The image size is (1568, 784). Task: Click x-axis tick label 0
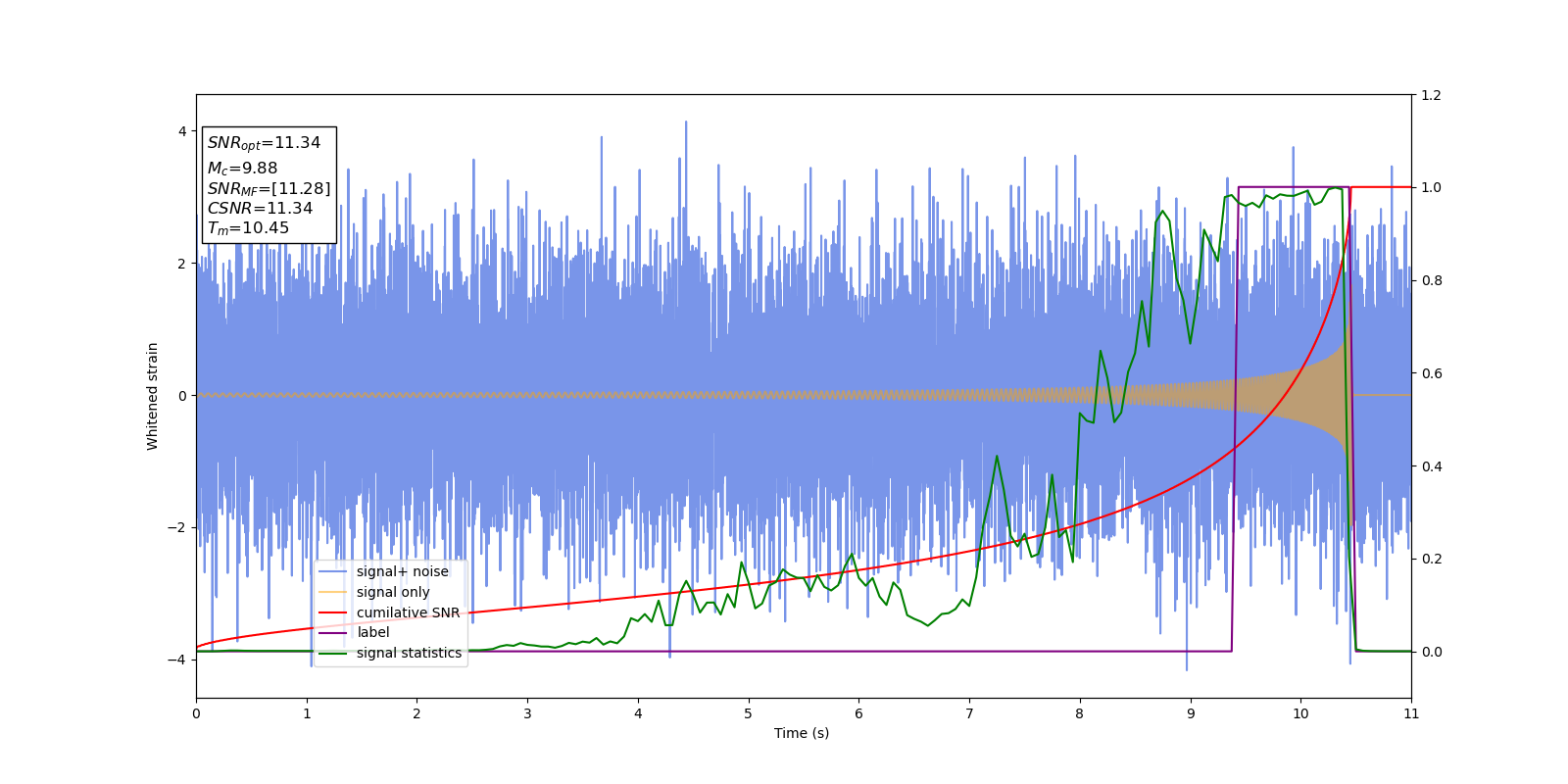coord(196,713)
